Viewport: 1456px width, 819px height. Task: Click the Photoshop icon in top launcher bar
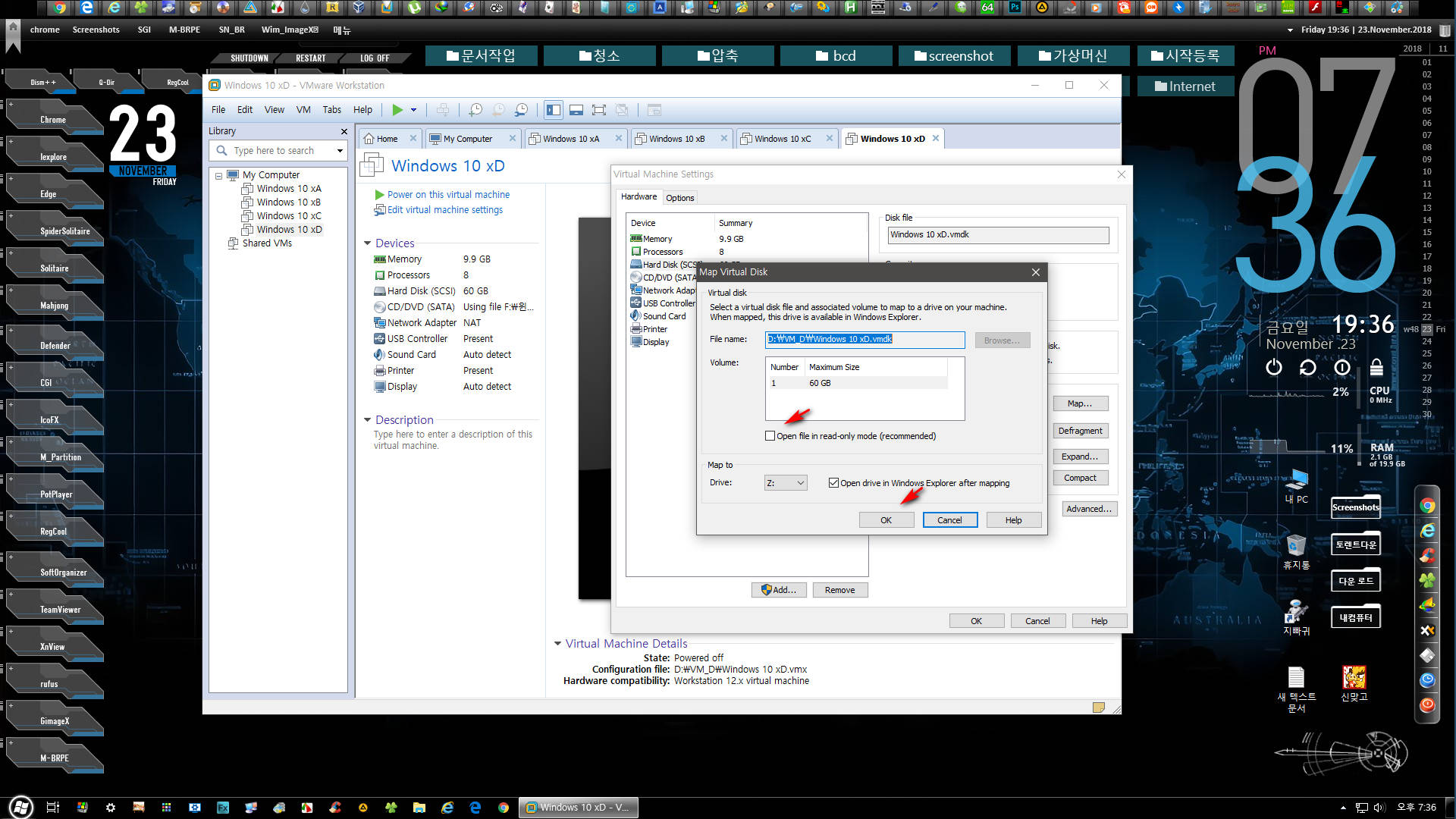pyautogui.click(x=1015, y=8)
